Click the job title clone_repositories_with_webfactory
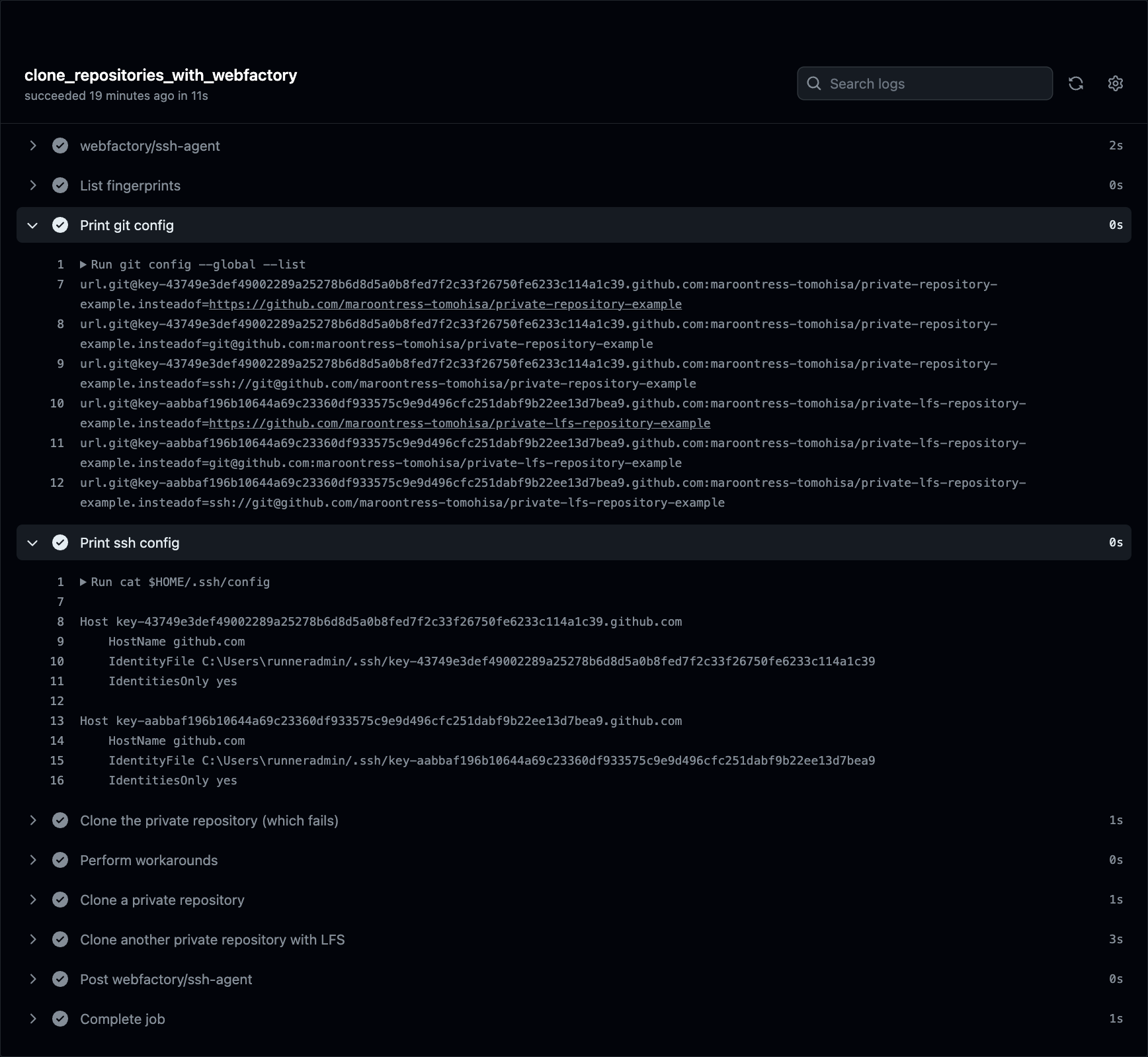1148x1057 pixels. tap(161, 75)
